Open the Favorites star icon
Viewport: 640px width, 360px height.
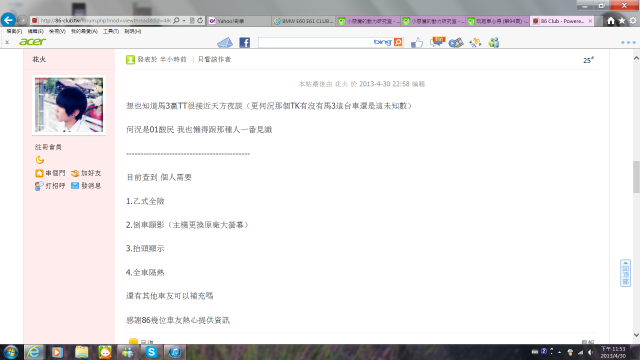click(622, 21)
